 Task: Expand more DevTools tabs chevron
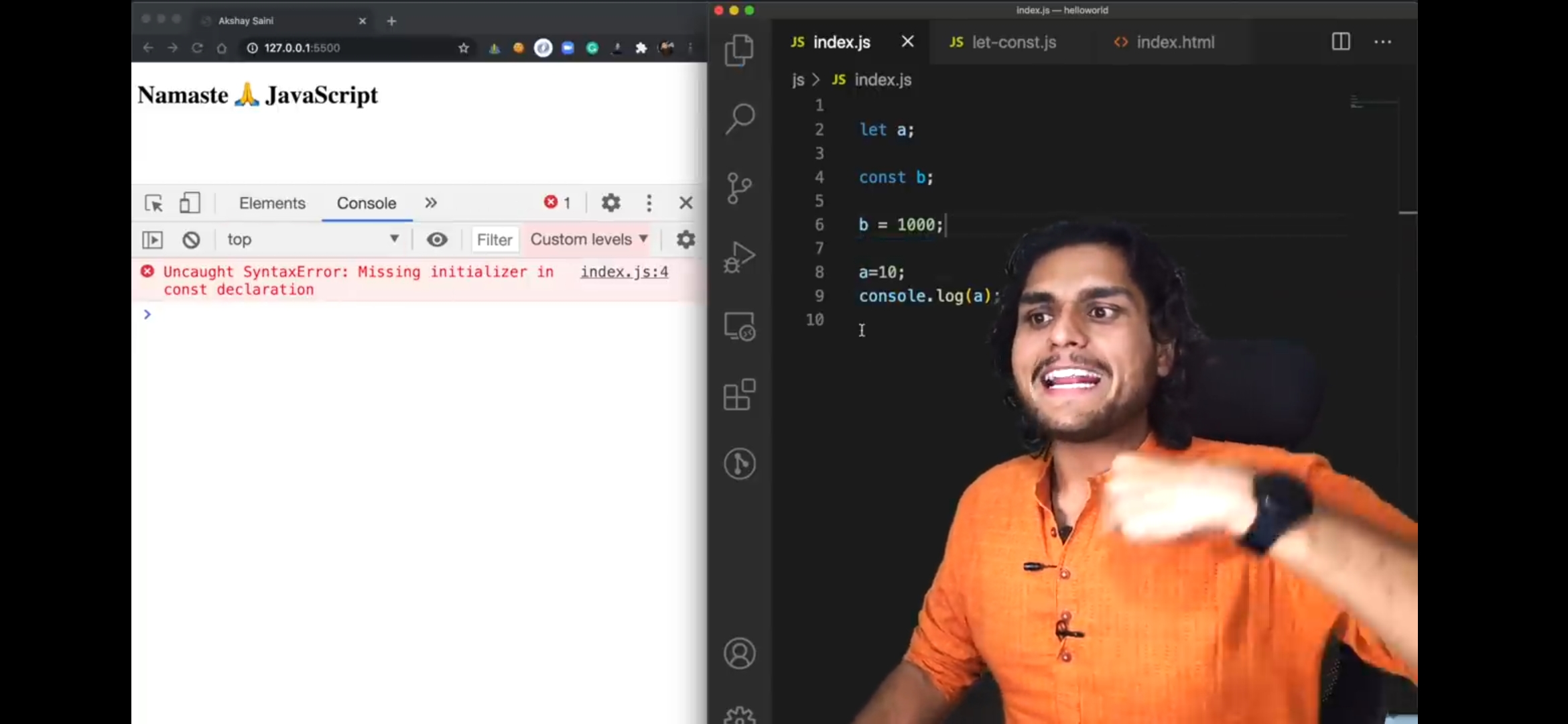coord(431,203)
